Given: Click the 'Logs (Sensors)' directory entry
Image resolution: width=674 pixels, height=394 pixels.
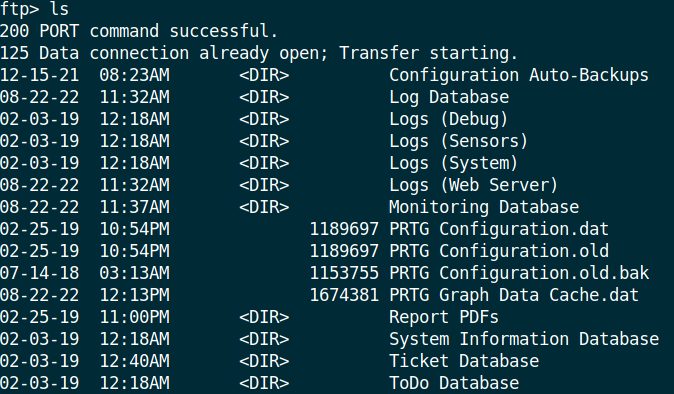Looking at the screenshot, I should [x=458, y=141].
